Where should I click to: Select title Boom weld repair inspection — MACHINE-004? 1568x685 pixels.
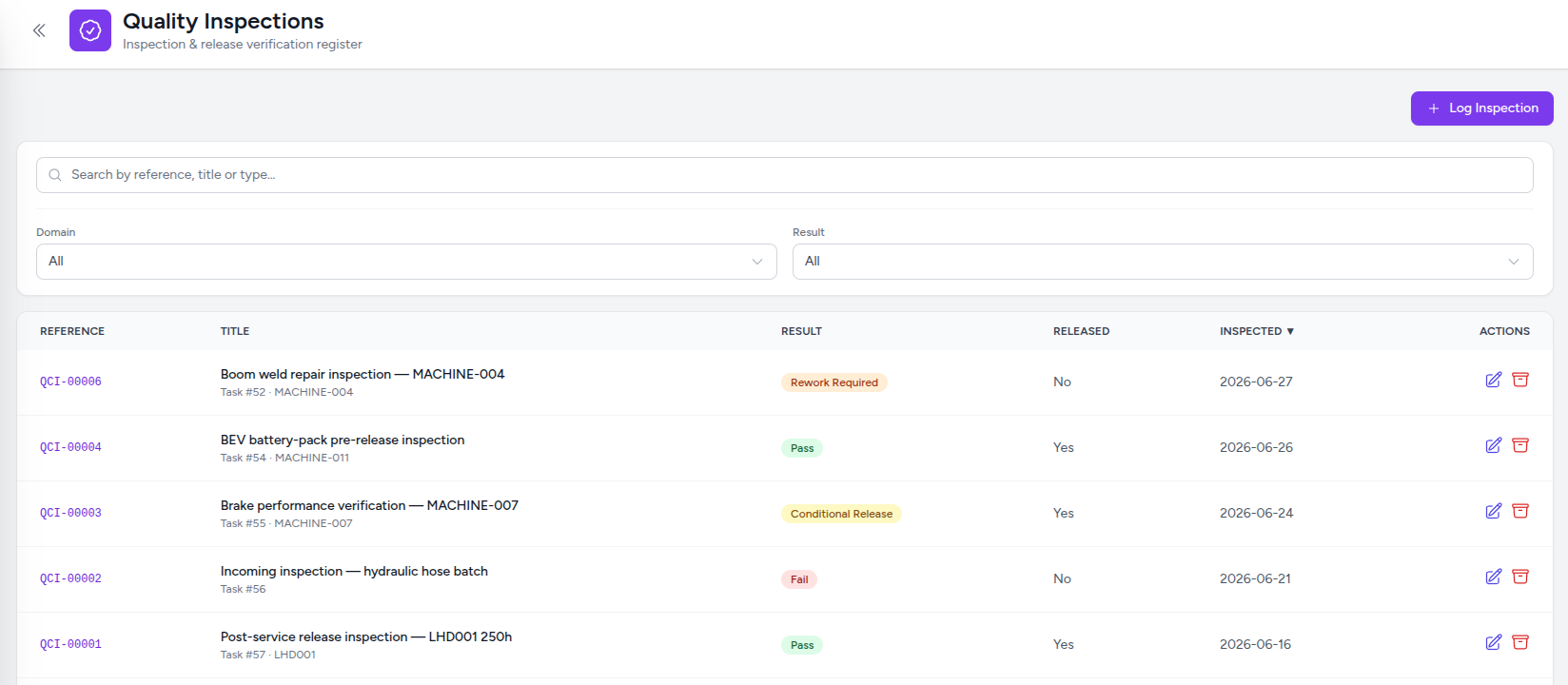[363, 374]
